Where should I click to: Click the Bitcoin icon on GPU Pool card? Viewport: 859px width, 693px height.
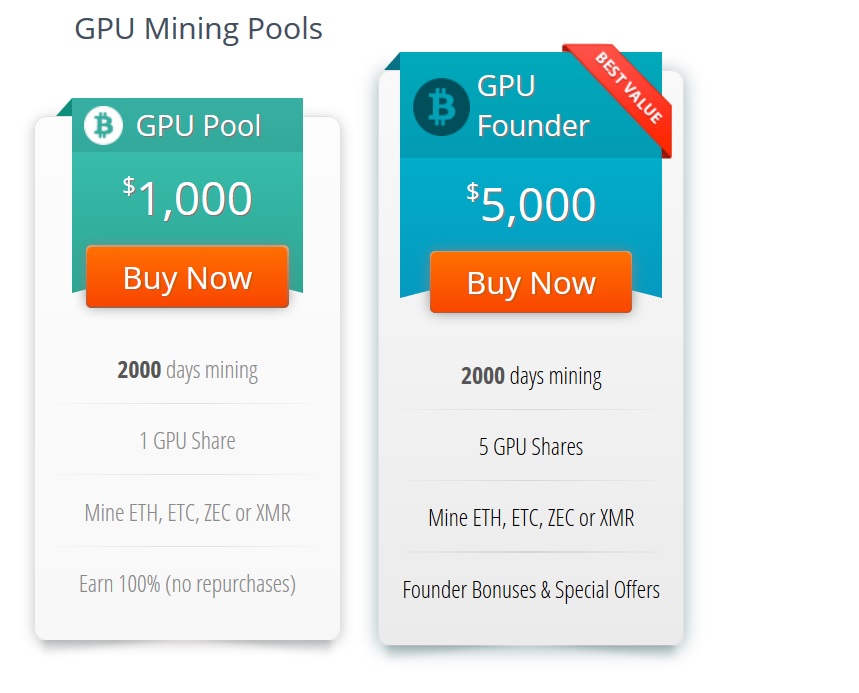coord(103,126)
